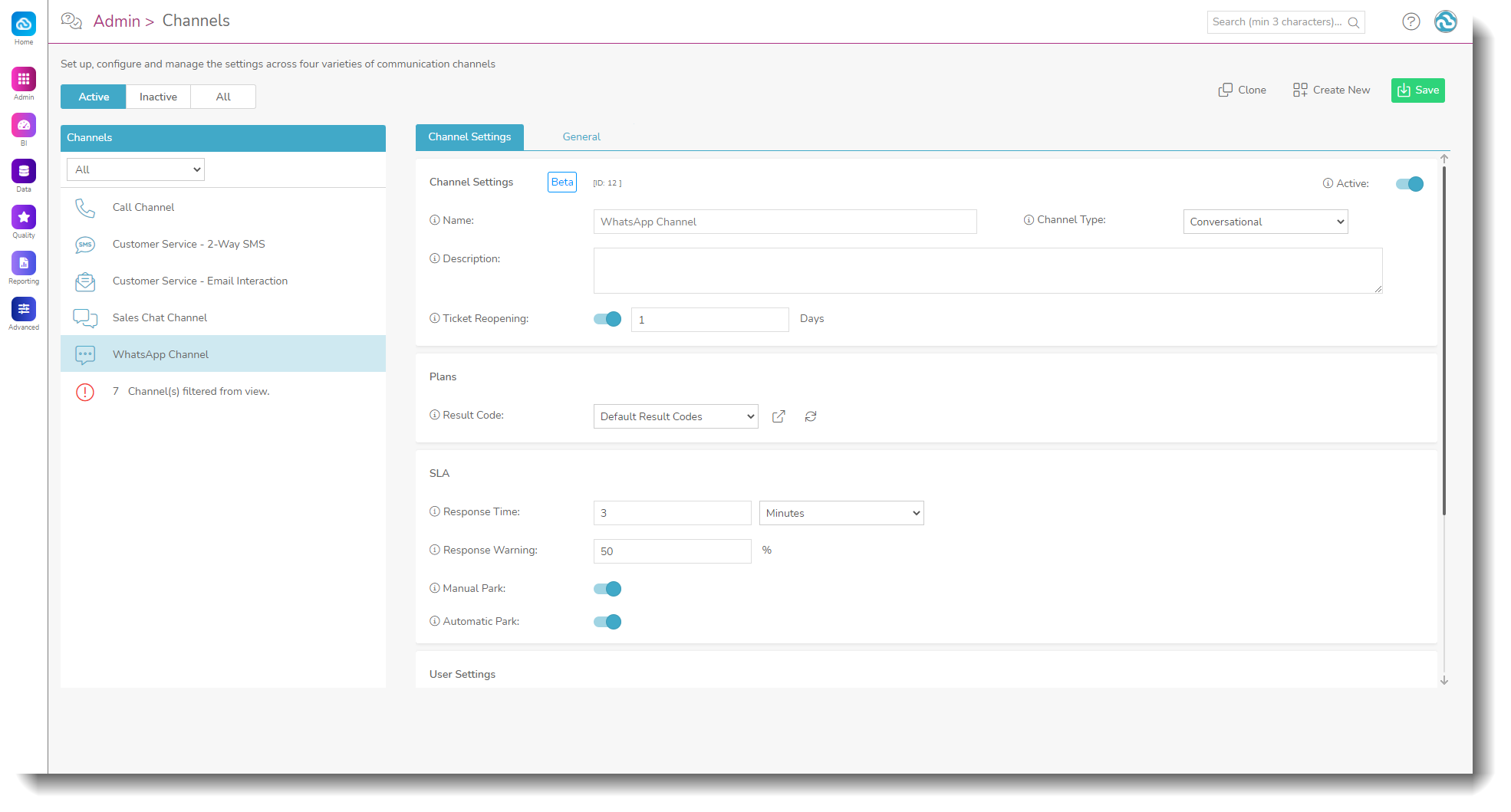The image size is (1511, 812).
Task: Click the help question mark icon
Action: tap(1411, 21)
